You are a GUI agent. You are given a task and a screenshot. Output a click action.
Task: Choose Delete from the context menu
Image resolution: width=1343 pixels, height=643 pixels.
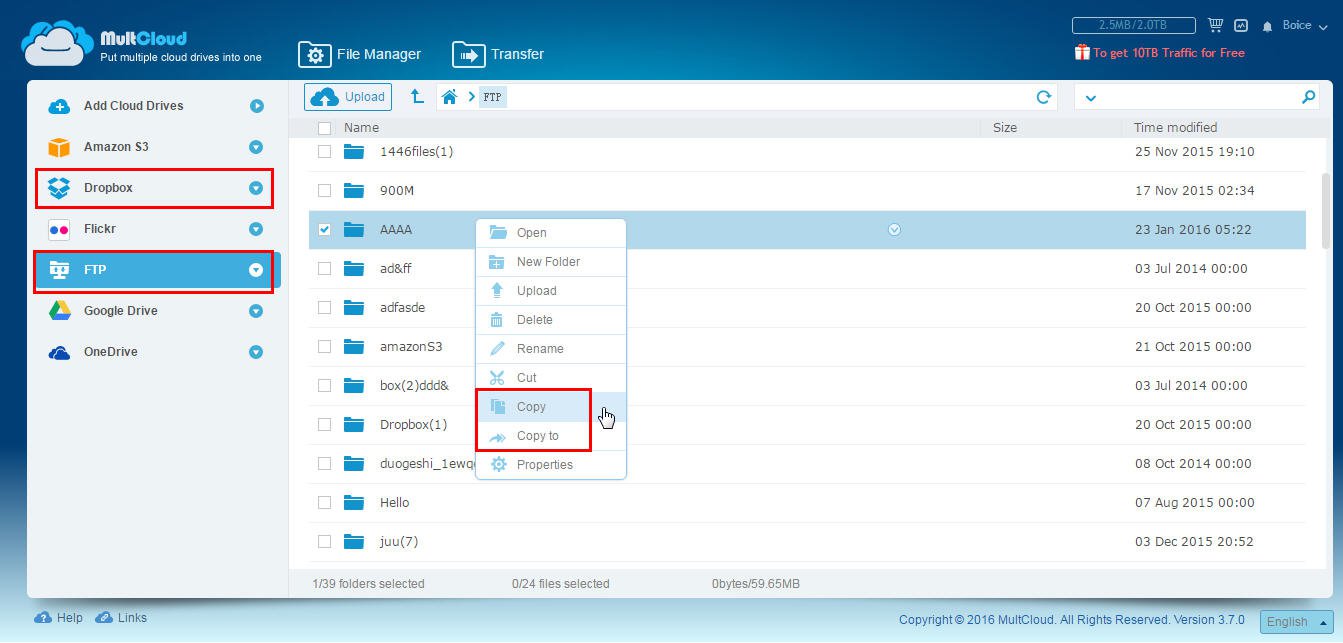tap(551, 320)
